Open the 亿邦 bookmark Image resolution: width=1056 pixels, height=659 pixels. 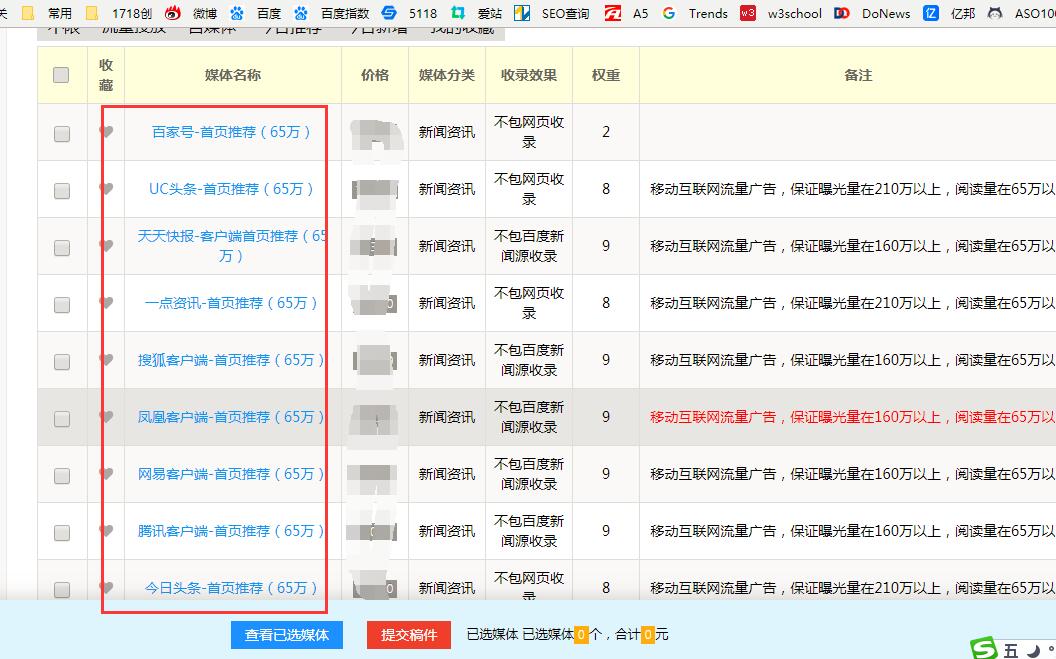(949, 13)
